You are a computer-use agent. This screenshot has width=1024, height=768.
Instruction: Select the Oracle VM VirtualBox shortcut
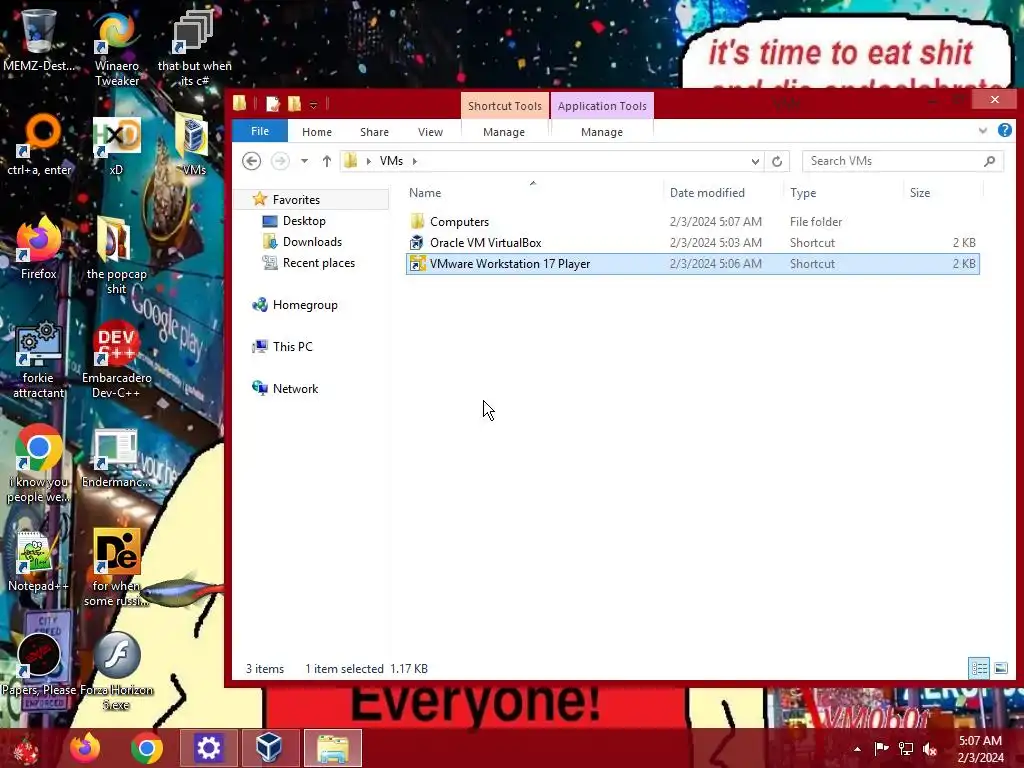tap(692, 242)
